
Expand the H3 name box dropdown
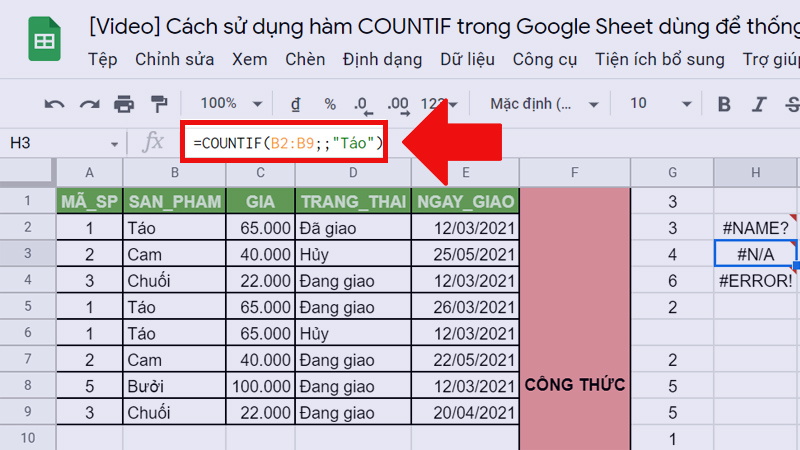coord(114,144)
